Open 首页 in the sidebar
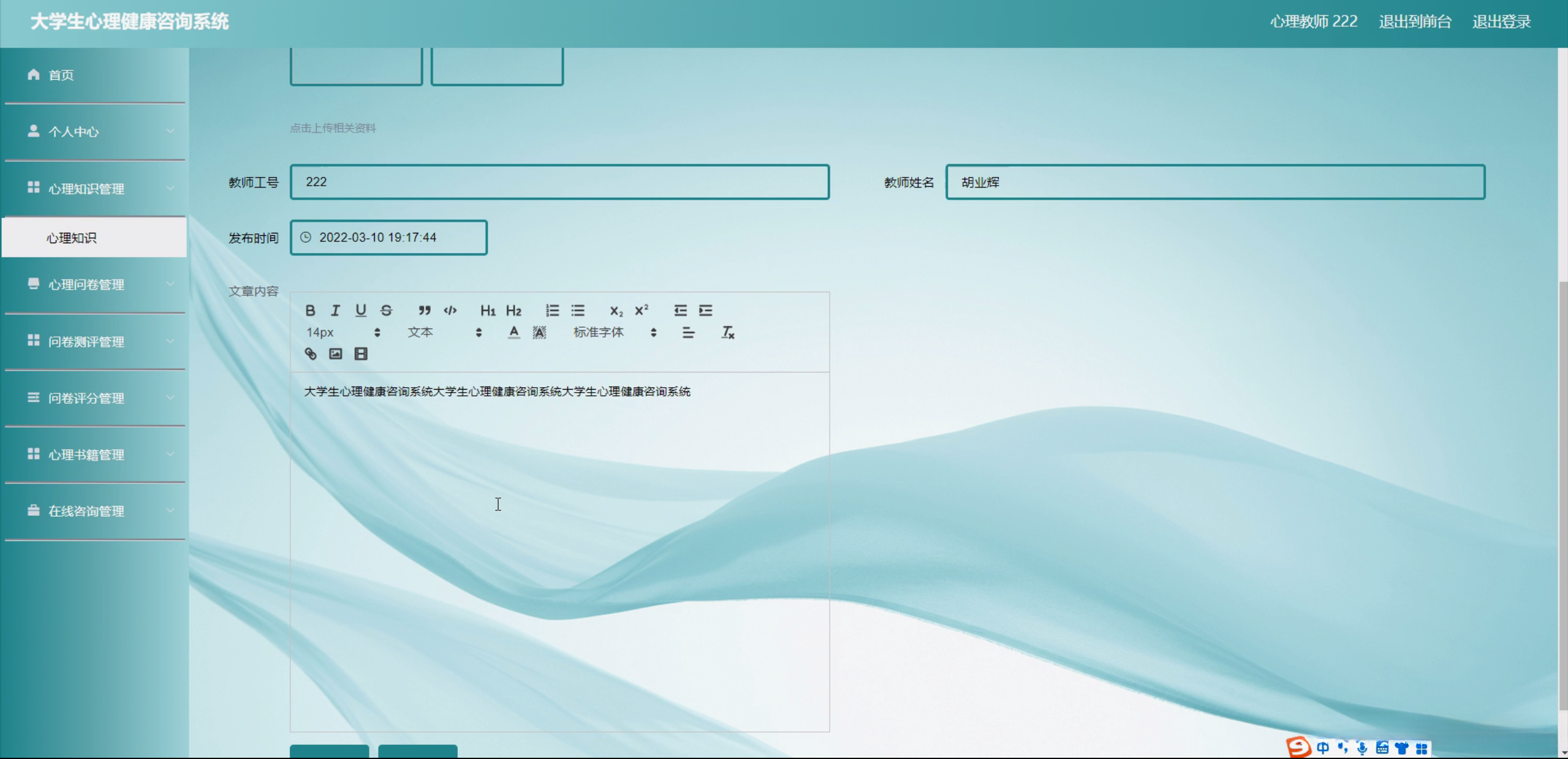This screenshot has height=759, width=1568. (61, 75)
